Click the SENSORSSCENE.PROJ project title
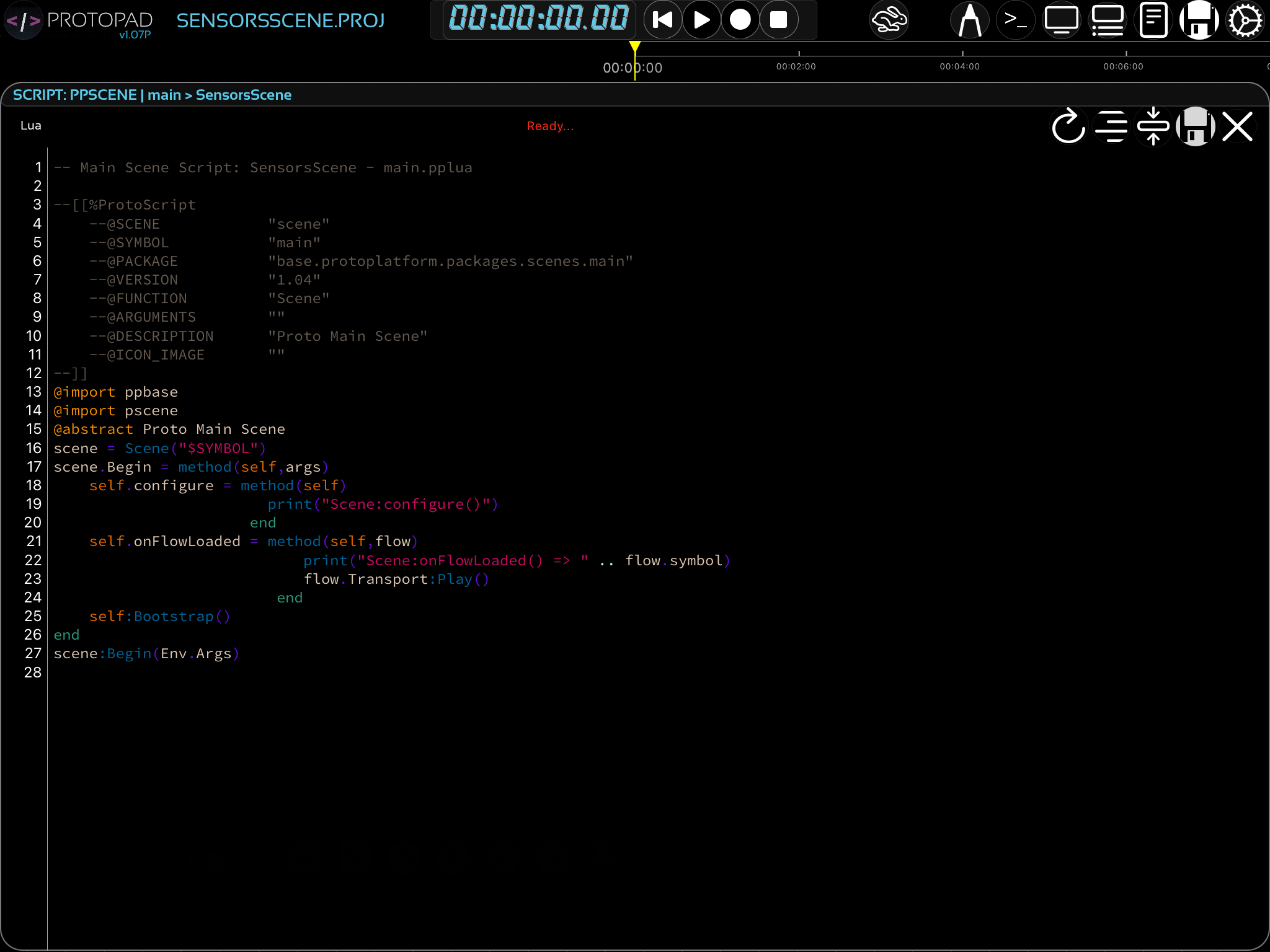The height and width of the screenshot is (952, 1270). pyautogui.click(x=280, y=20)
